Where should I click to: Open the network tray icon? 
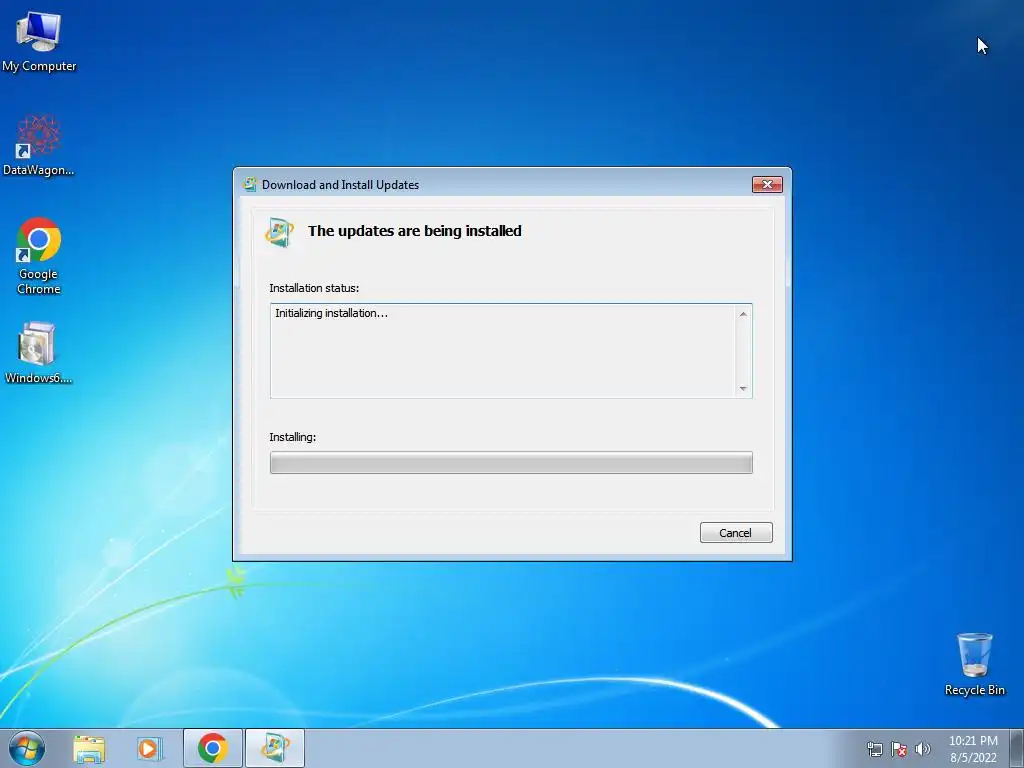[x=874, y=749]
